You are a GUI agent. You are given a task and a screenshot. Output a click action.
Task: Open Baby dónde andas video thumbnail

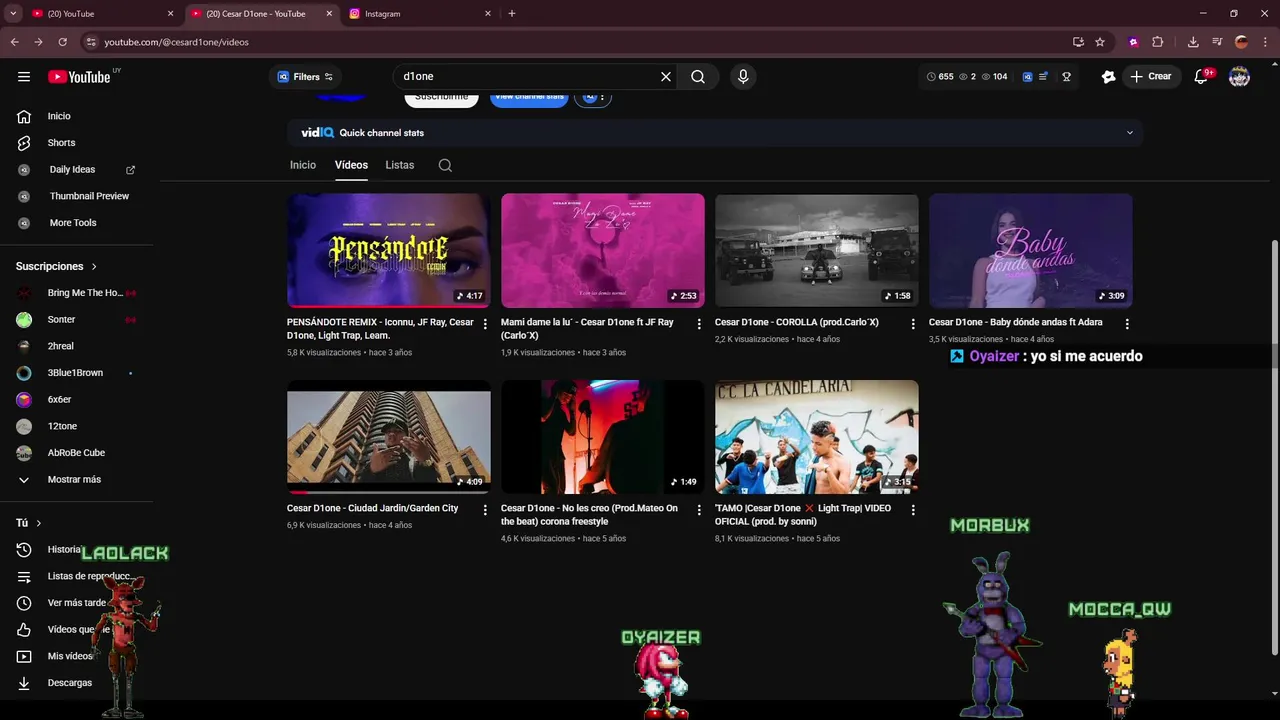(x=1031, y=251)
